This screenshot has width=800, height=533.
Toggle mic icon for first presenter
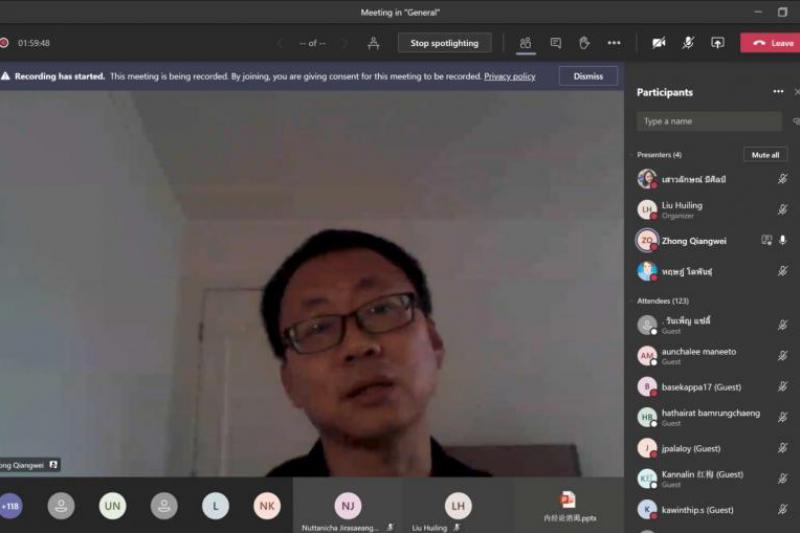[783, 179]
